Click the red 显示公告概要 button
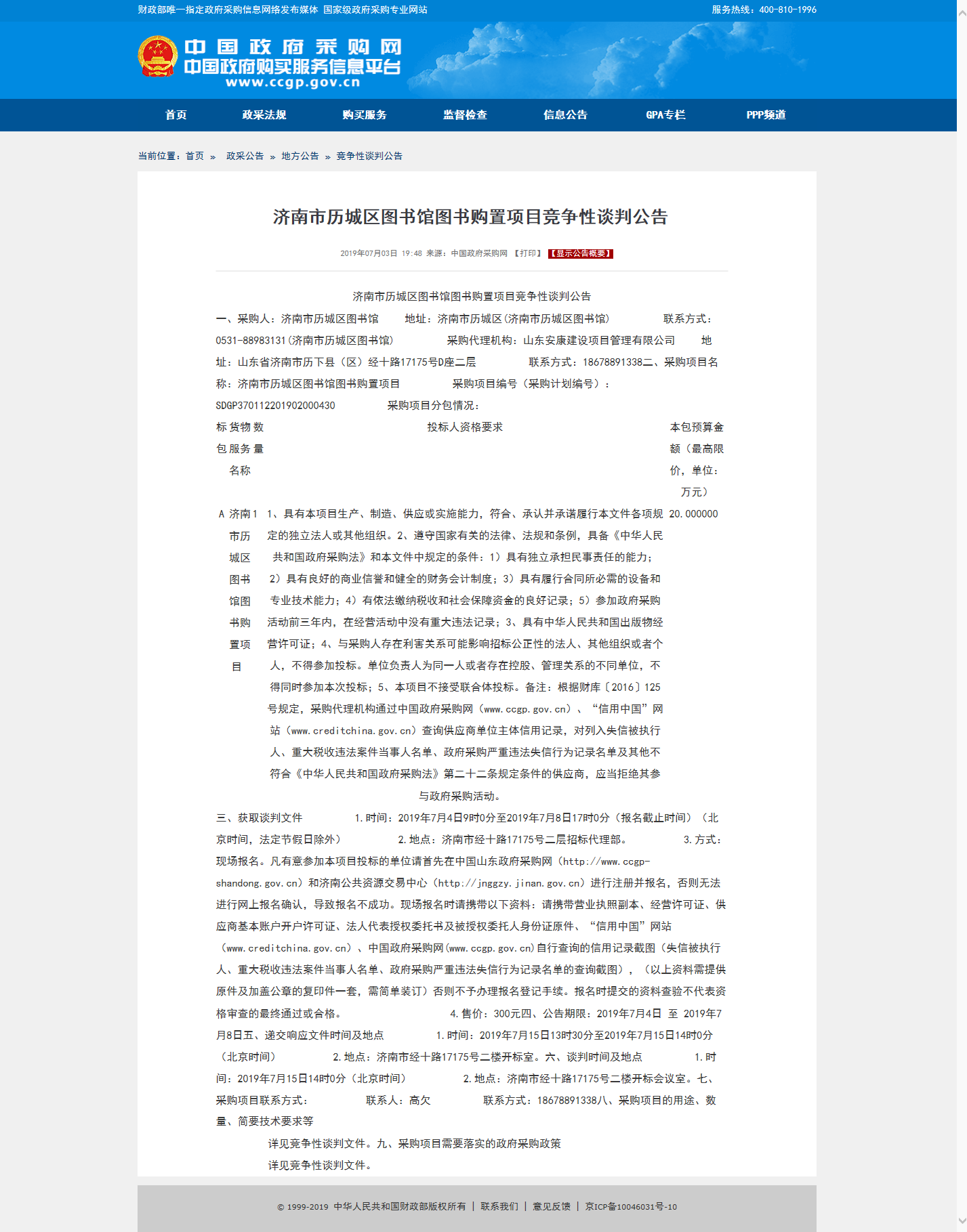 [x=581, y=253]
